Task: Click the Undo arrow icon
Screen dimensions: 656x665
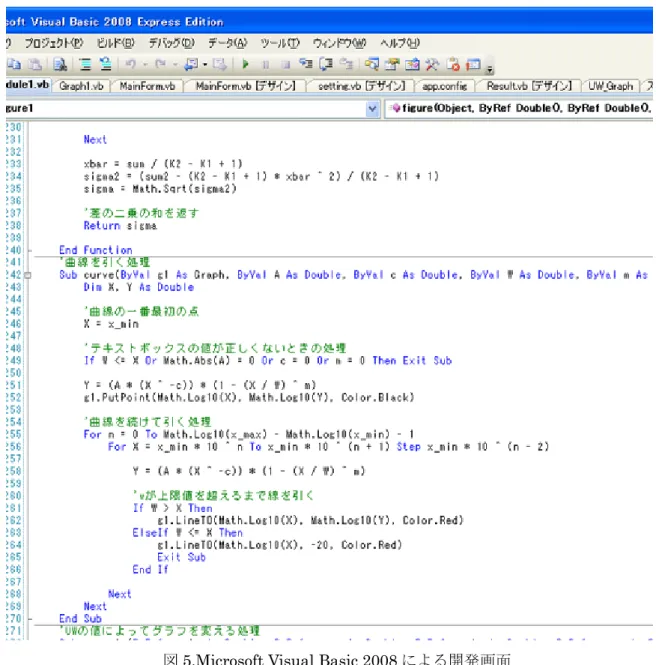Action: (131, 64)
